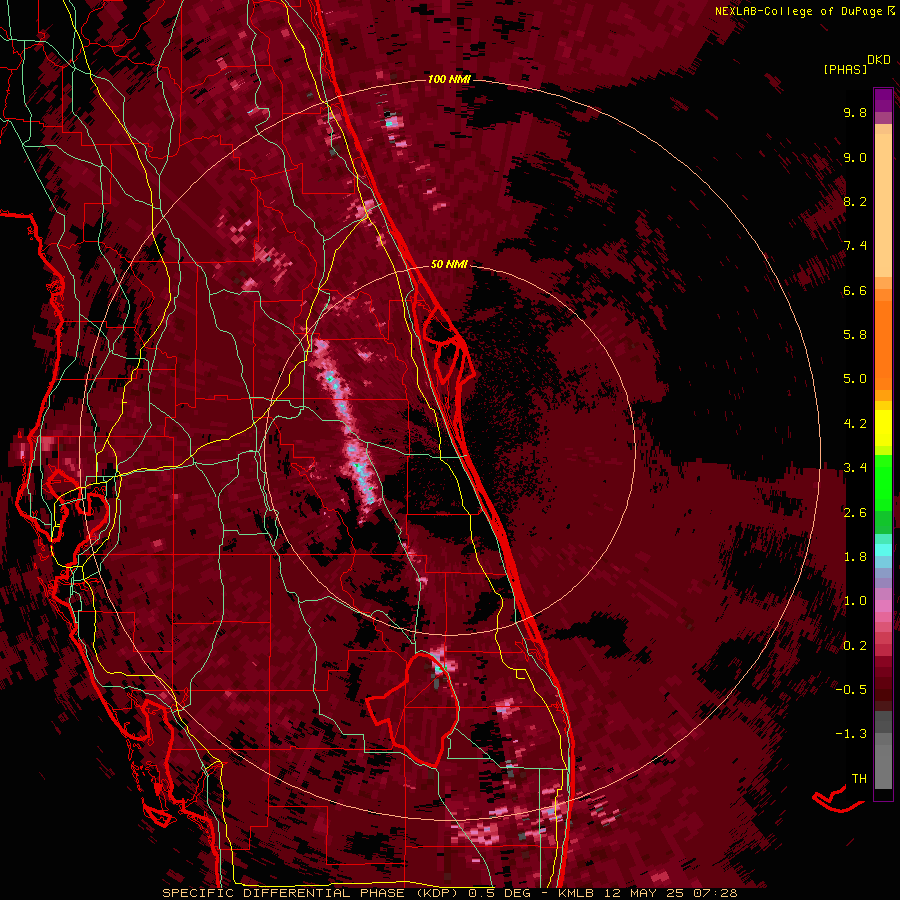Image resolution: width=900 pixels, height=900 pixels.
Task: Click the 7.4 value on color scale
Action: (x=855, y=246)
